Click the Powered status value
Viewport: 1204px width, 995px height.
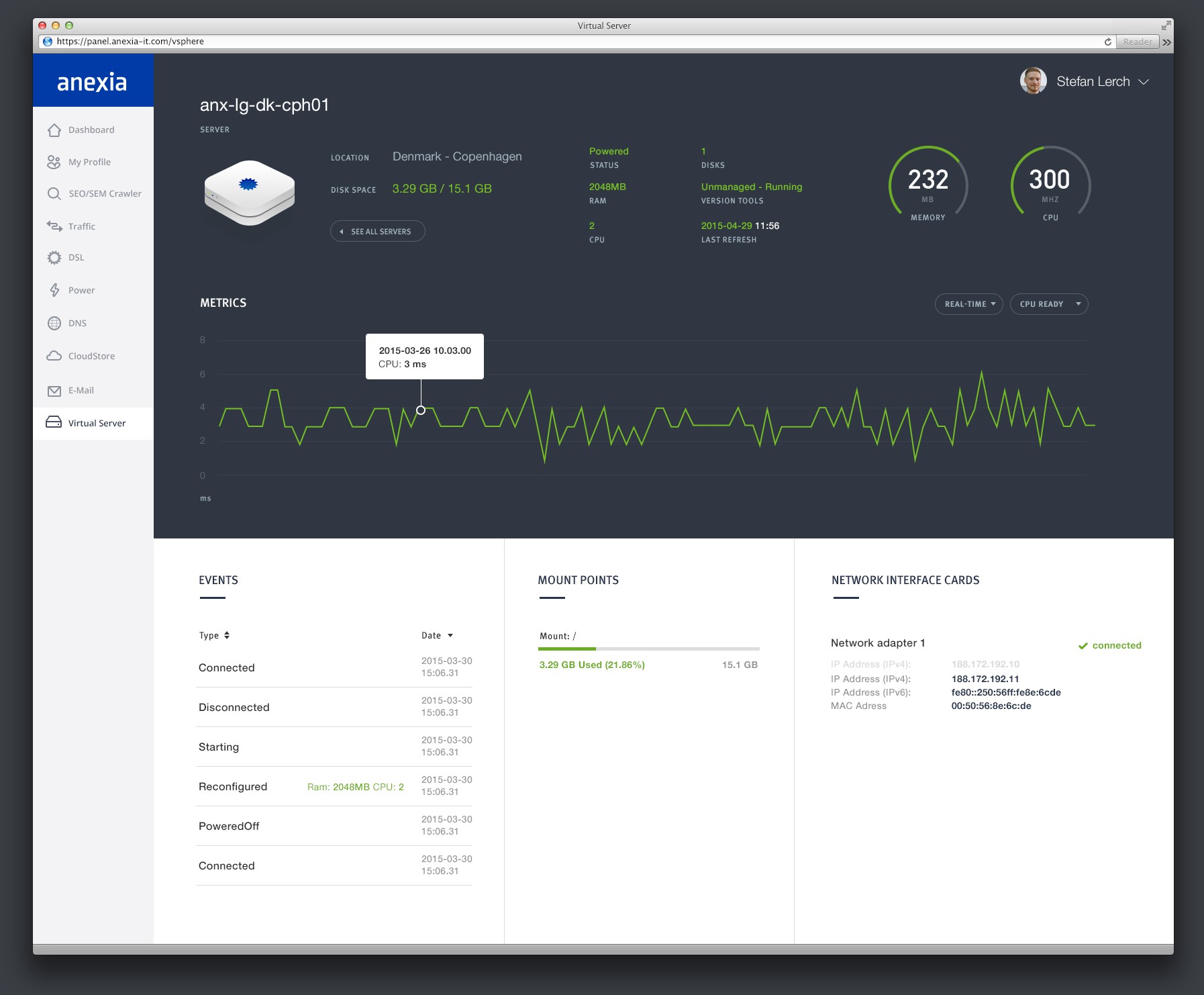(x=609, y=151)
